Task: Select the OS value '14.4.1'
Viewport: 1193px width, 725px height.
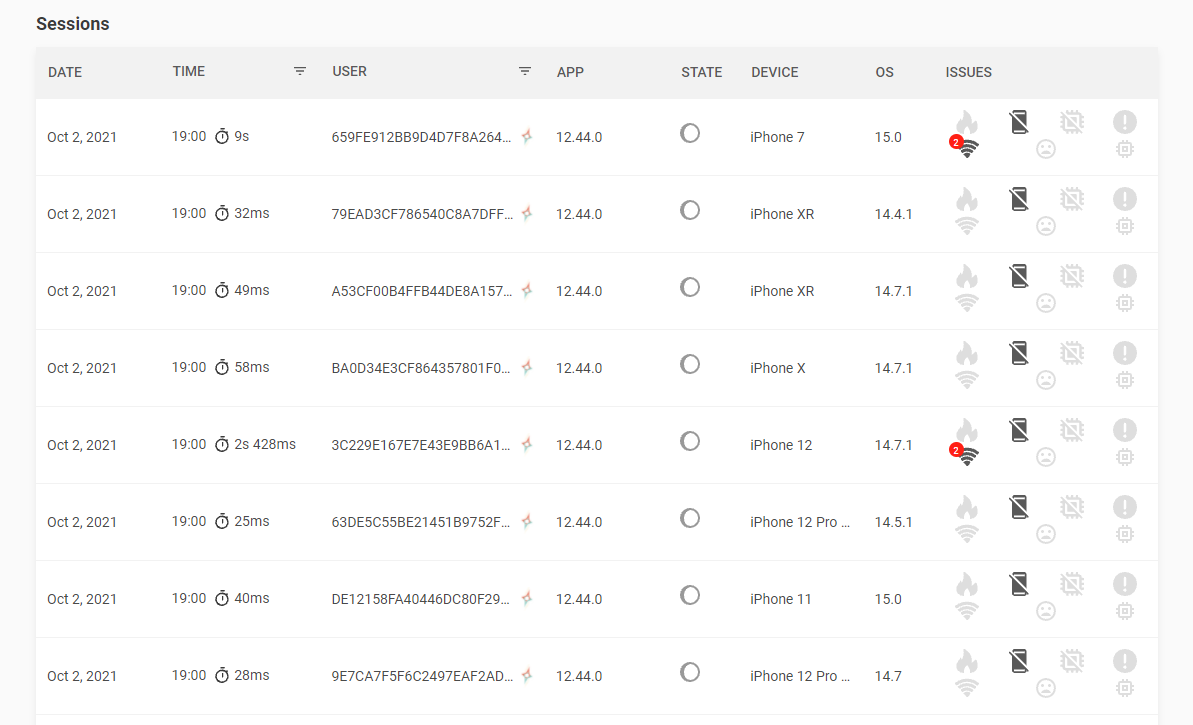Action: (x=893, y=214)
